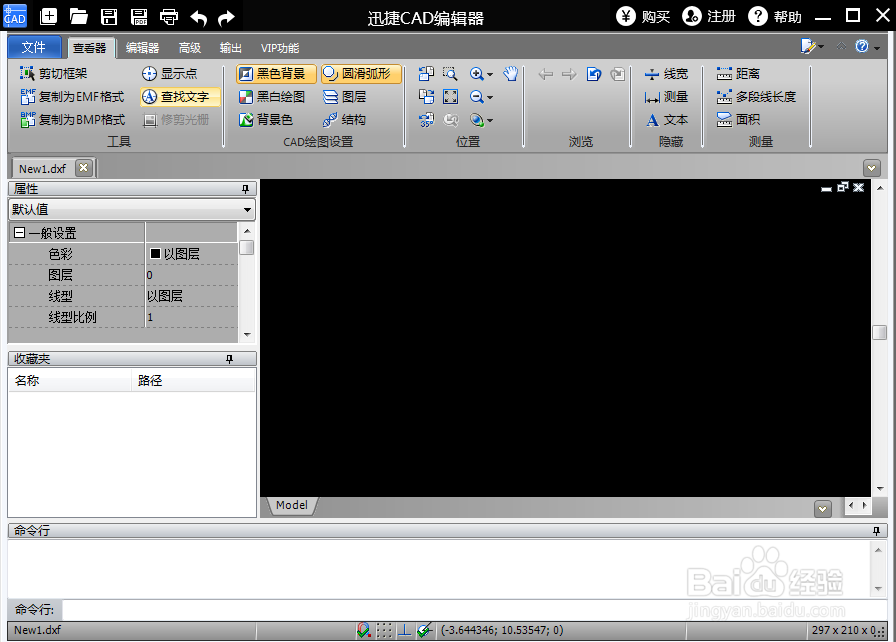This screenshot has width=896, height=642.
Task: Open the 图层 layers dialog
Action: coord(345,97)
